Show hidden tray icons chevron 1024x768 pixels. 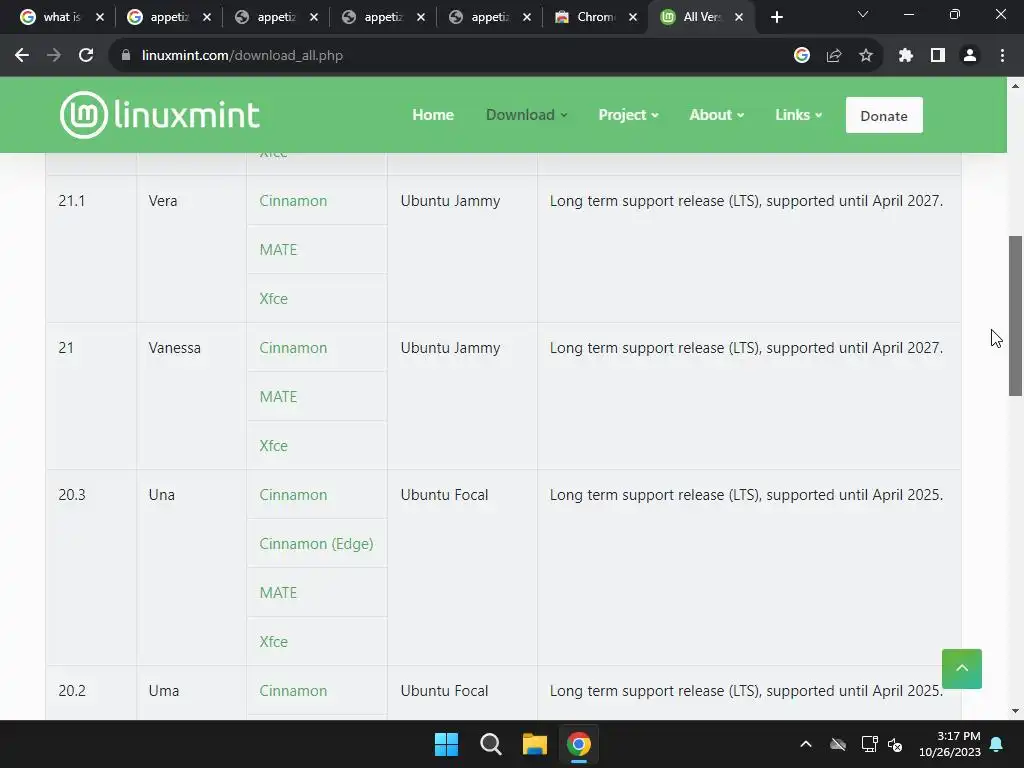(x=806, y=744)
